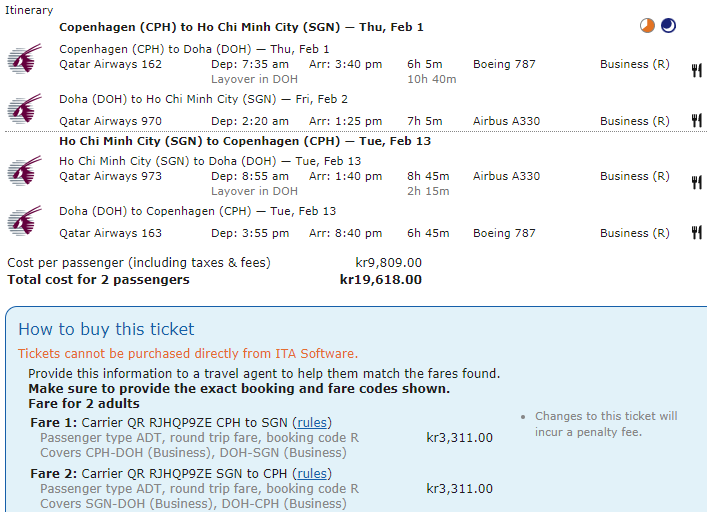Click the orange long-layover indicator icon
707x512 pixels.
click(649, 25)
